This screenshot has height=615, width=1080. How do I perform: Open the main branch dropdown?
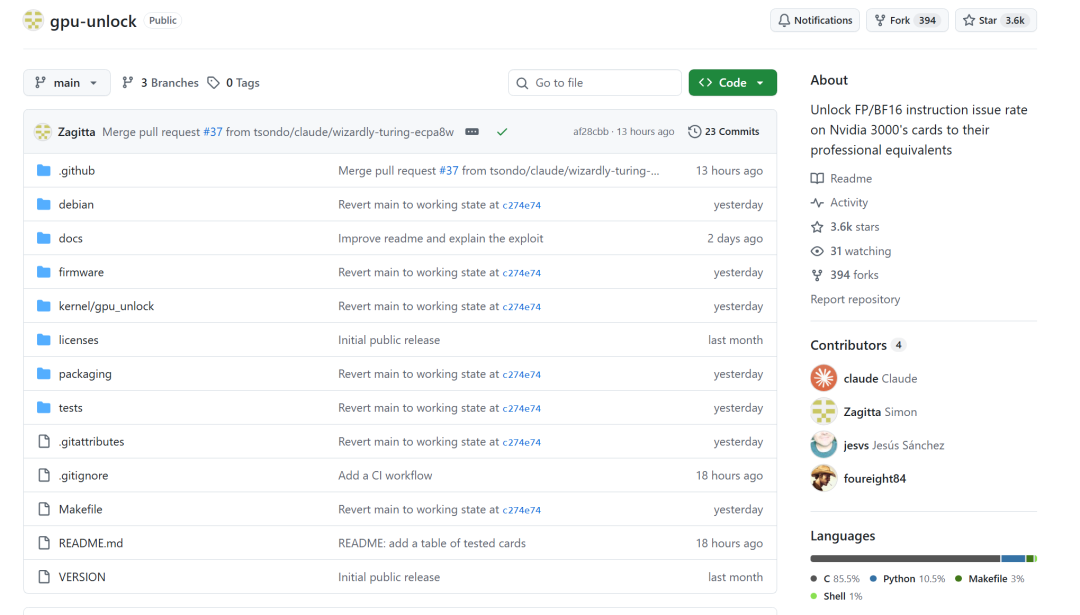(x=67, y=83)
